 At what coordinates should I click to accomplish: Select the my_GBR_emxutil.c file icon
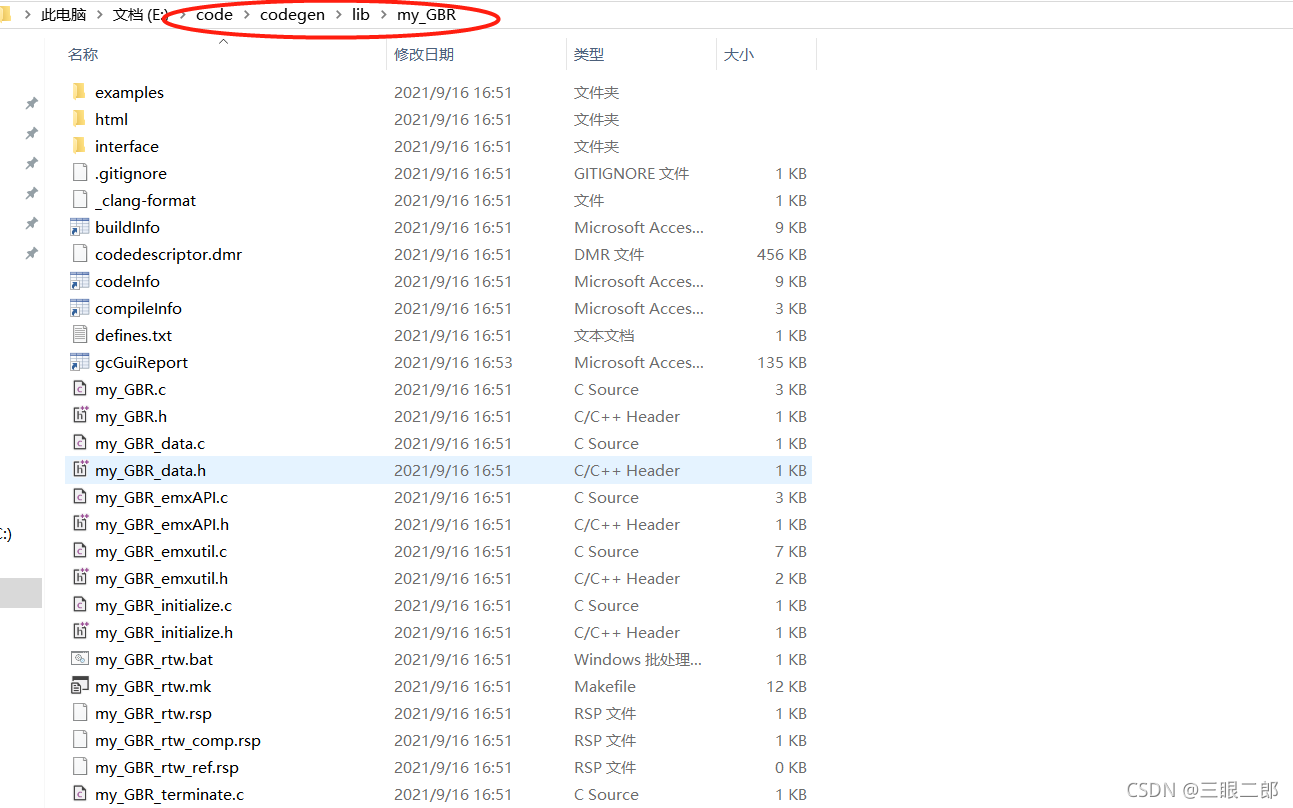coord(80,551)
